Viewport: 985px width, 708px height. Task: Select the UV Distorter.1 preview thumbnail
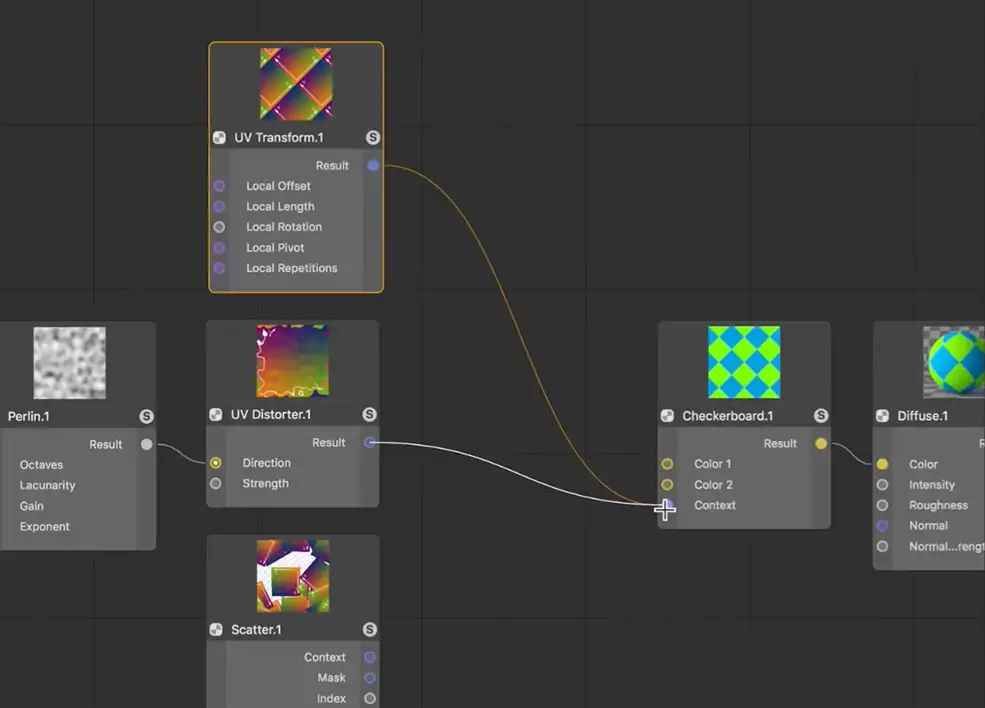coord(293,361)
